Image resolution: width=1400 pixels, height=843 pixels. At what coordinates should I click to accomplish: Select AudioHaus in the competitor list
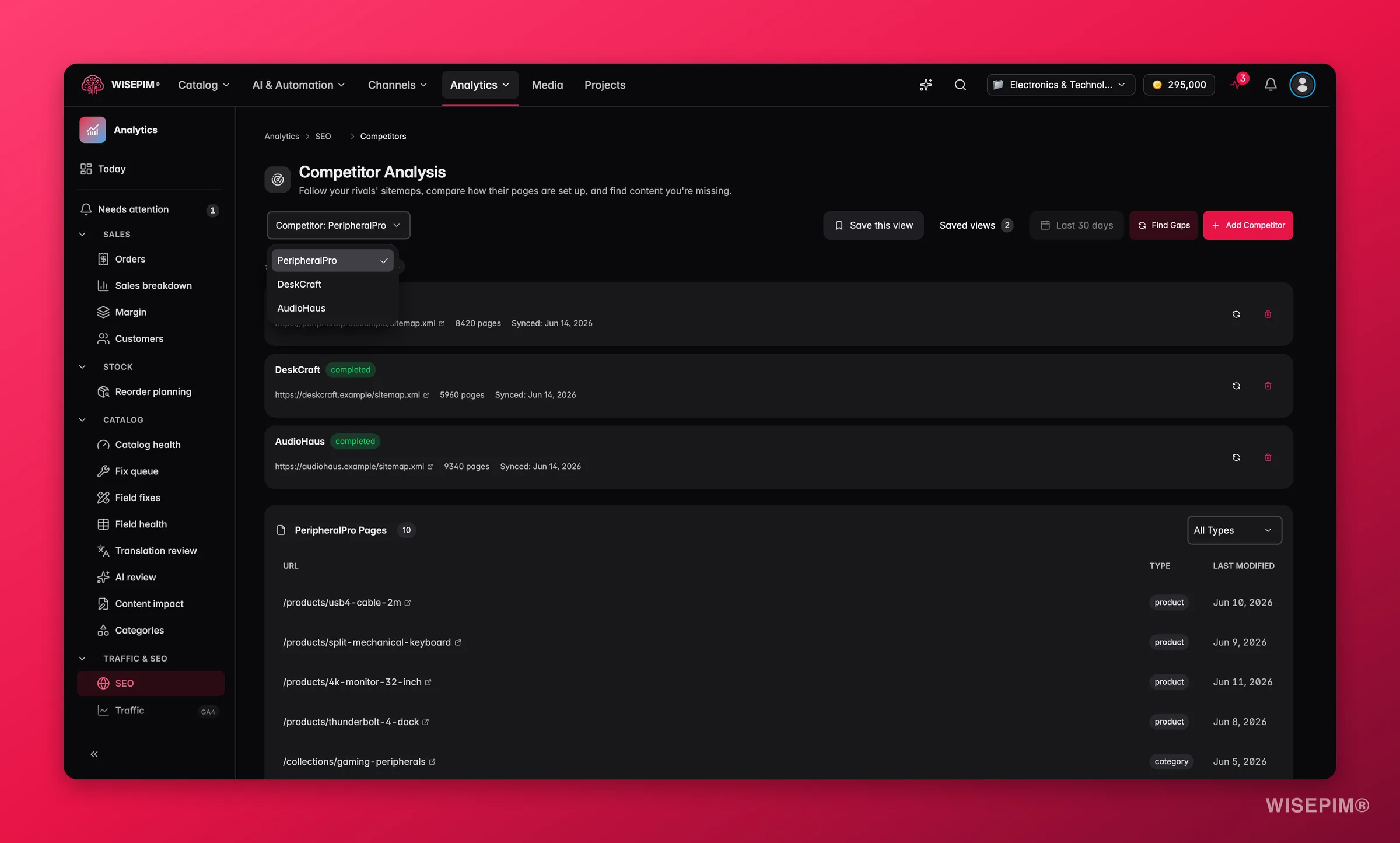tap(332, 308)
